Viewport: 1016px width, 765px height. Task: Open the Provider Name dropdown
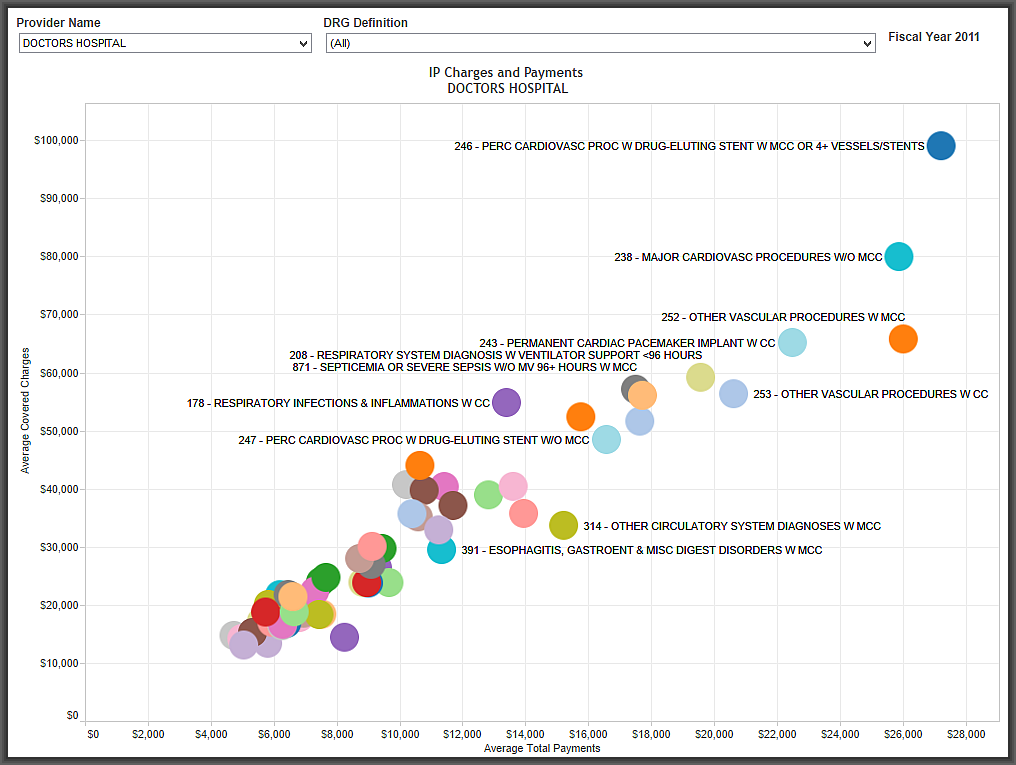coord(165,44)
